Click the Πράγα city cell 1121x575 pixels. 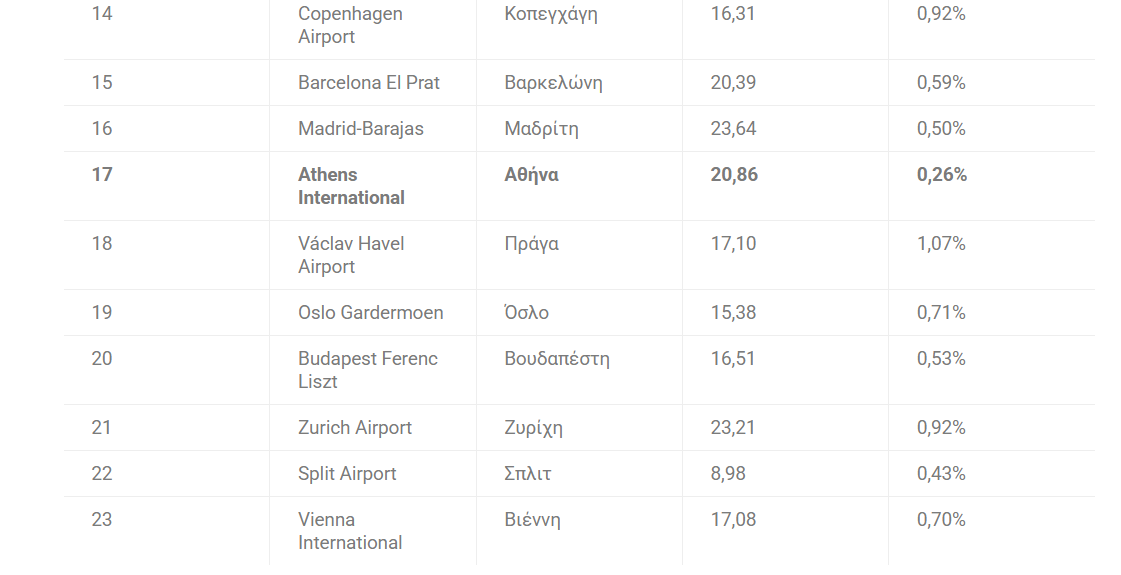[531, 244]
